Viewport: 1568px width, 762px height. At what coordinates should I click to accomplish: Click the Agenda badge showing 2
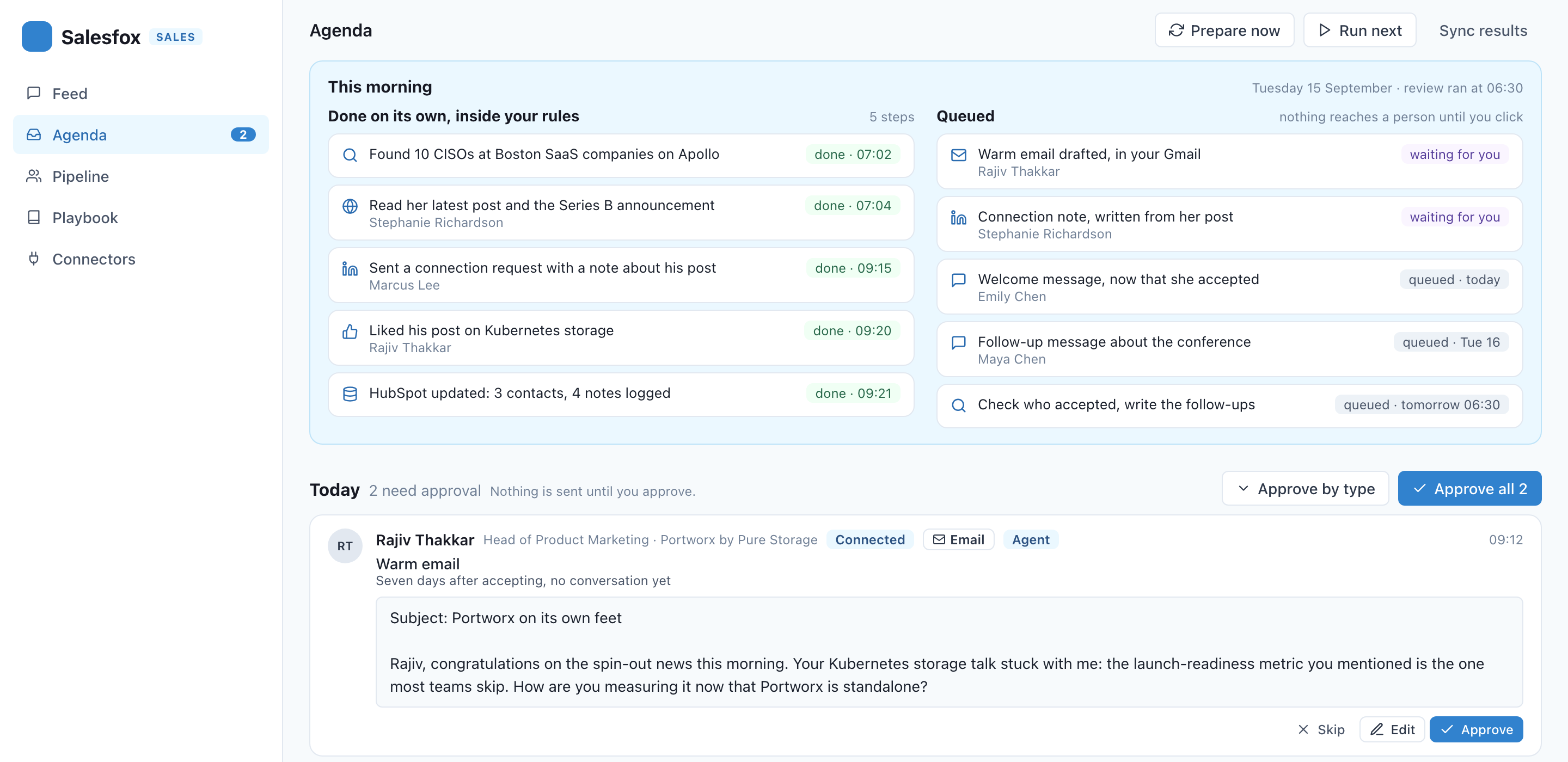pos(243,134)
